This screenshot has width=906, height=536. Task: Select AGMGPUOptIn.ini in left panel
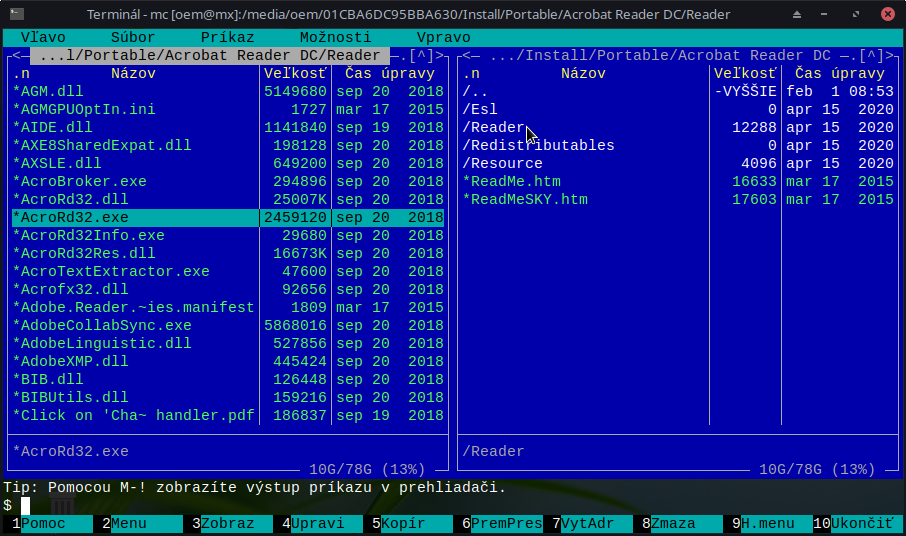click(x=228, y=109)
